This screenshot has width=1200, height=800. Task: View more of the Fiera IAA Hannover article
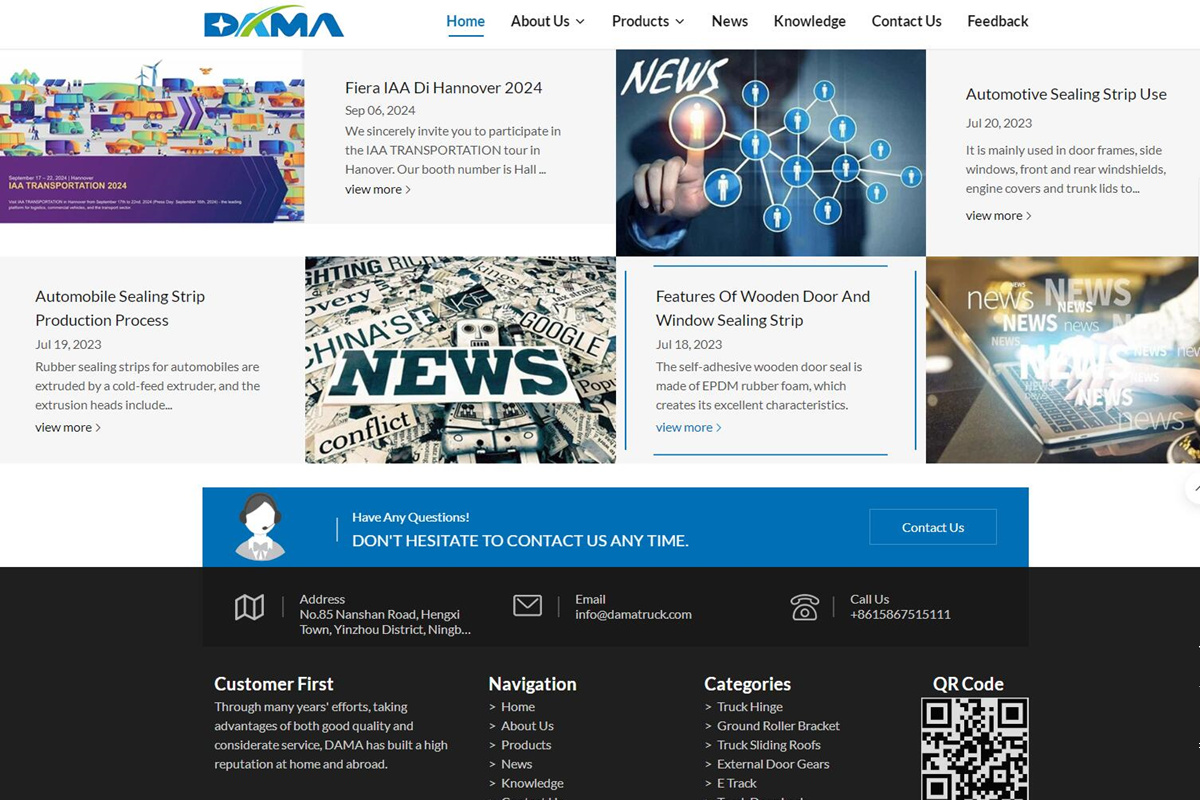[378, 189]
